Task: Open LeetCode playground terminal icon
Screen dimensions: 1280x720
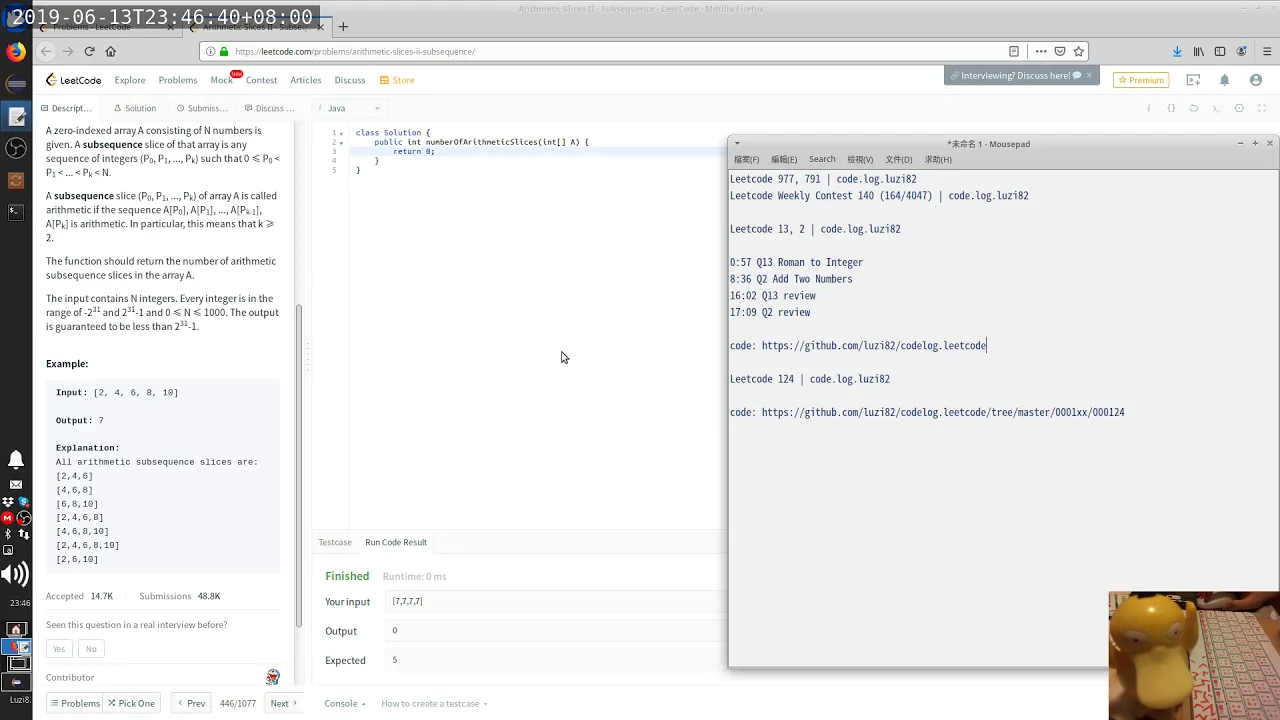Action: [x=1193, y=80]
